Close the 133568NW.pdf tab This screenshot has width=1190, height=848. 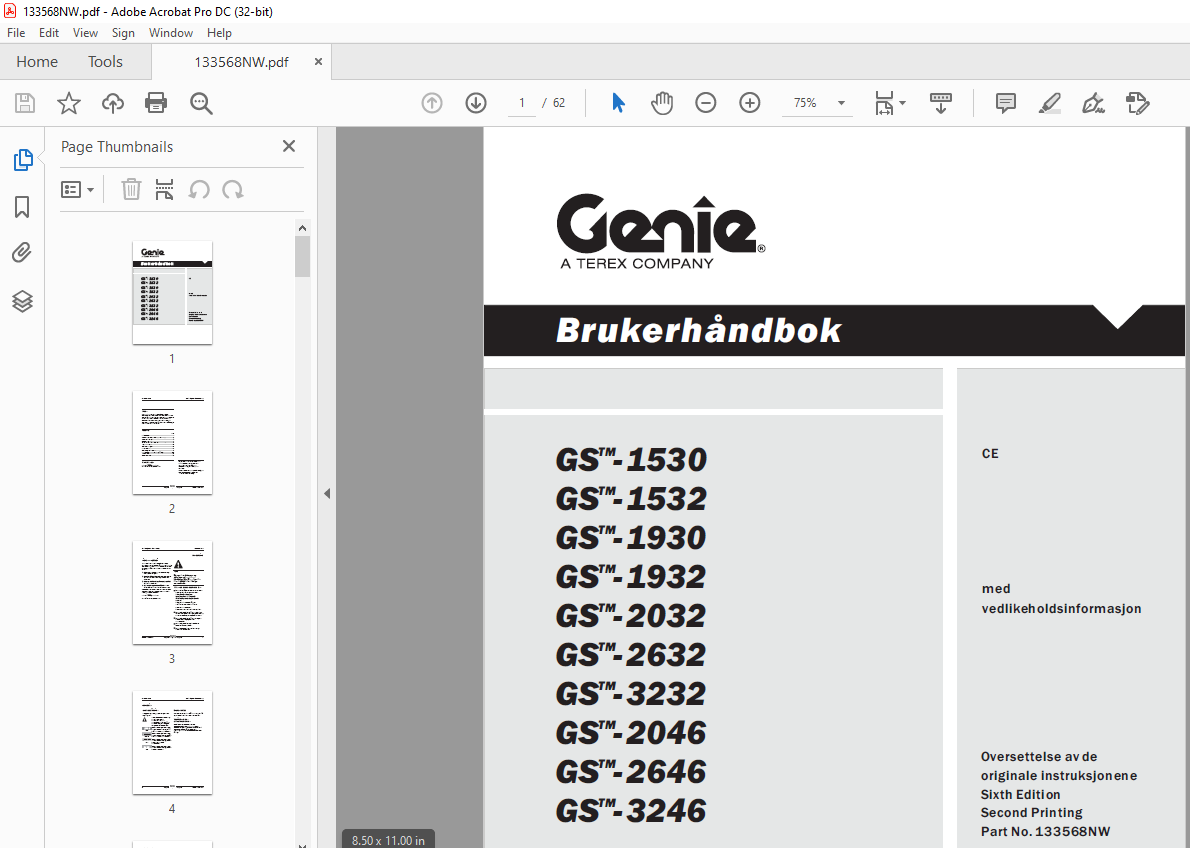[318, 61]
